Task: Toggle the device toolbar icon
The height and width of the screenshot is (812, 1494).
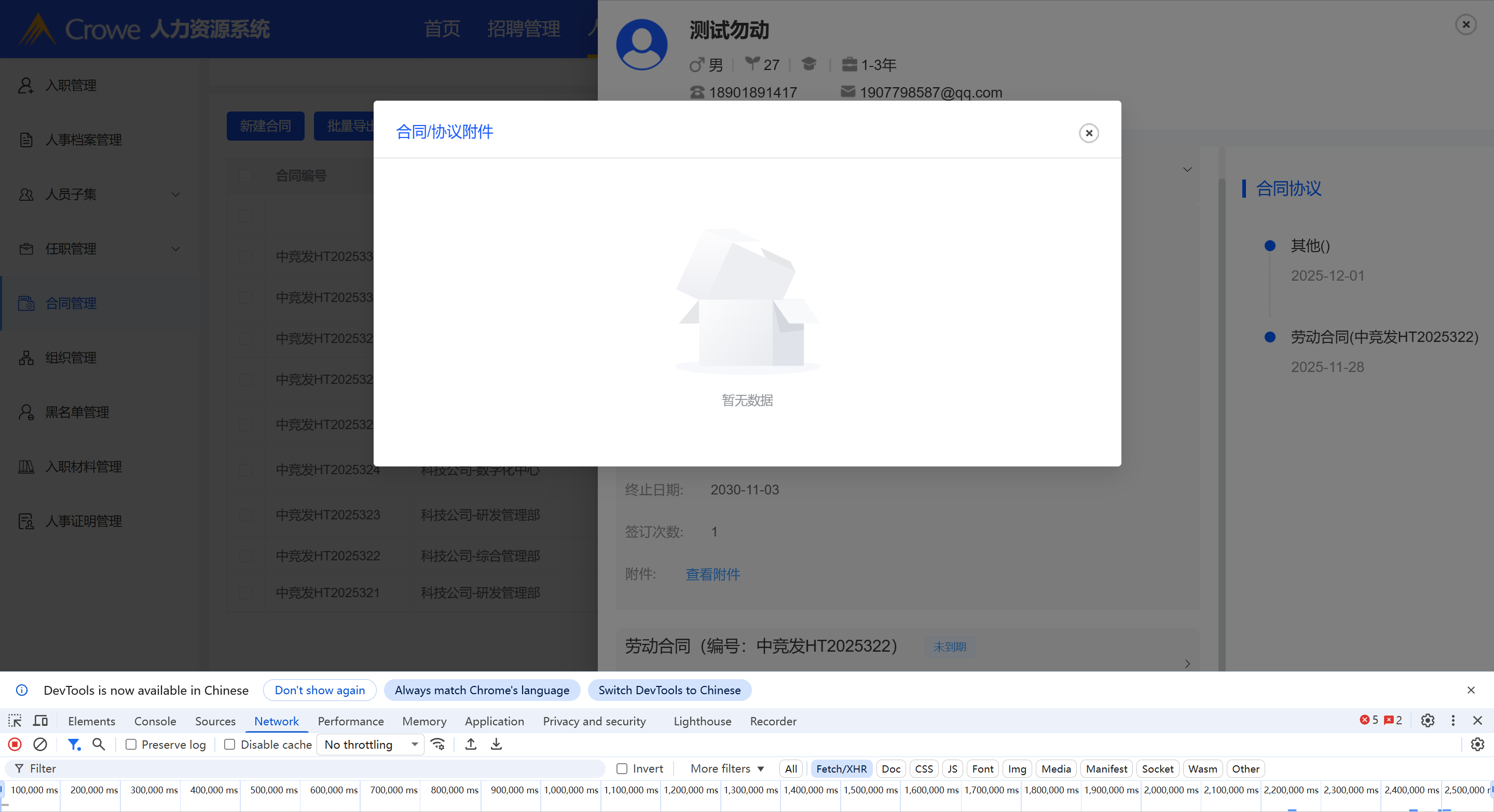Action: tap(40, 721)
